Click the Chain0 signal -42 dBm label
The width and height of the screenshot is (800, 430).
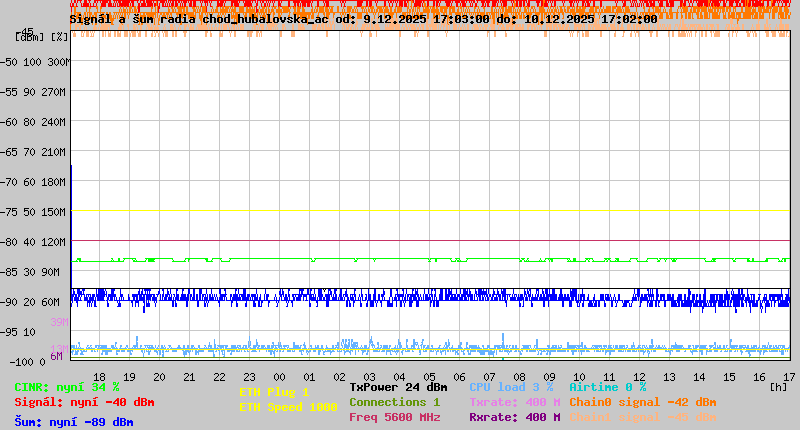point(642,402)
